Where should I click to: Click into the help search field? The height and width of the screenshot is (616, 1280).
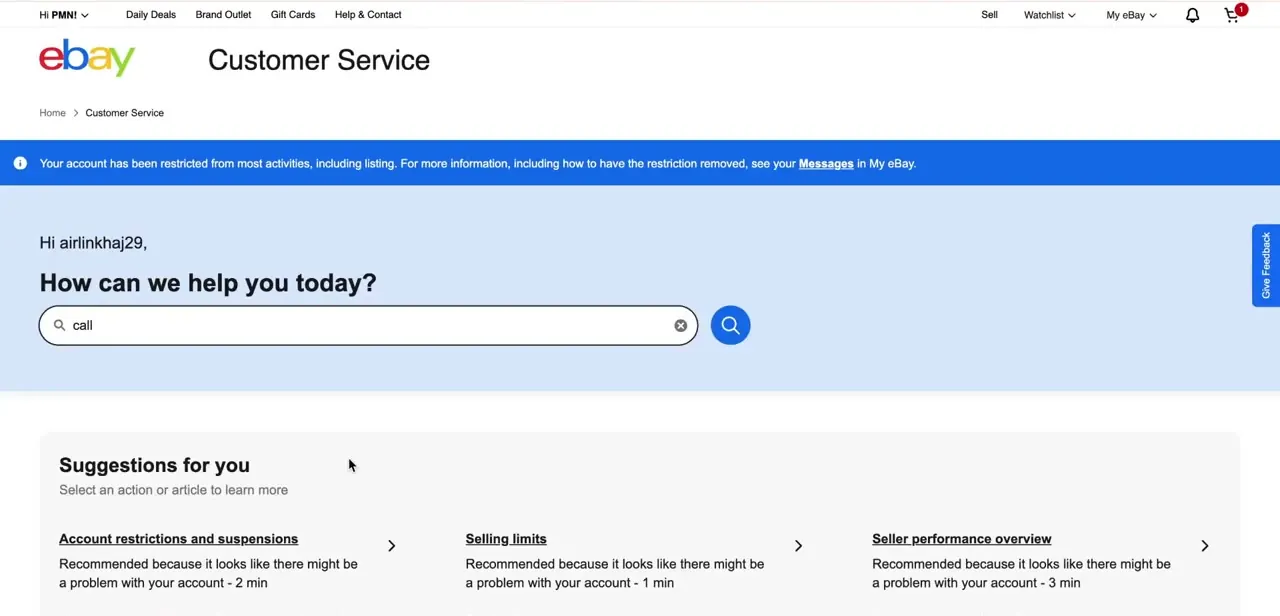368,325
